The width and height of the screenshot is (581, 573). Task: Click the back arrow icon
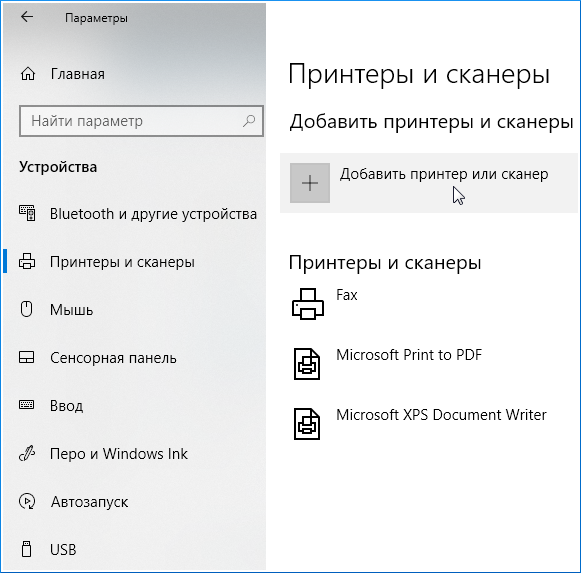click(x=27, y=17)
